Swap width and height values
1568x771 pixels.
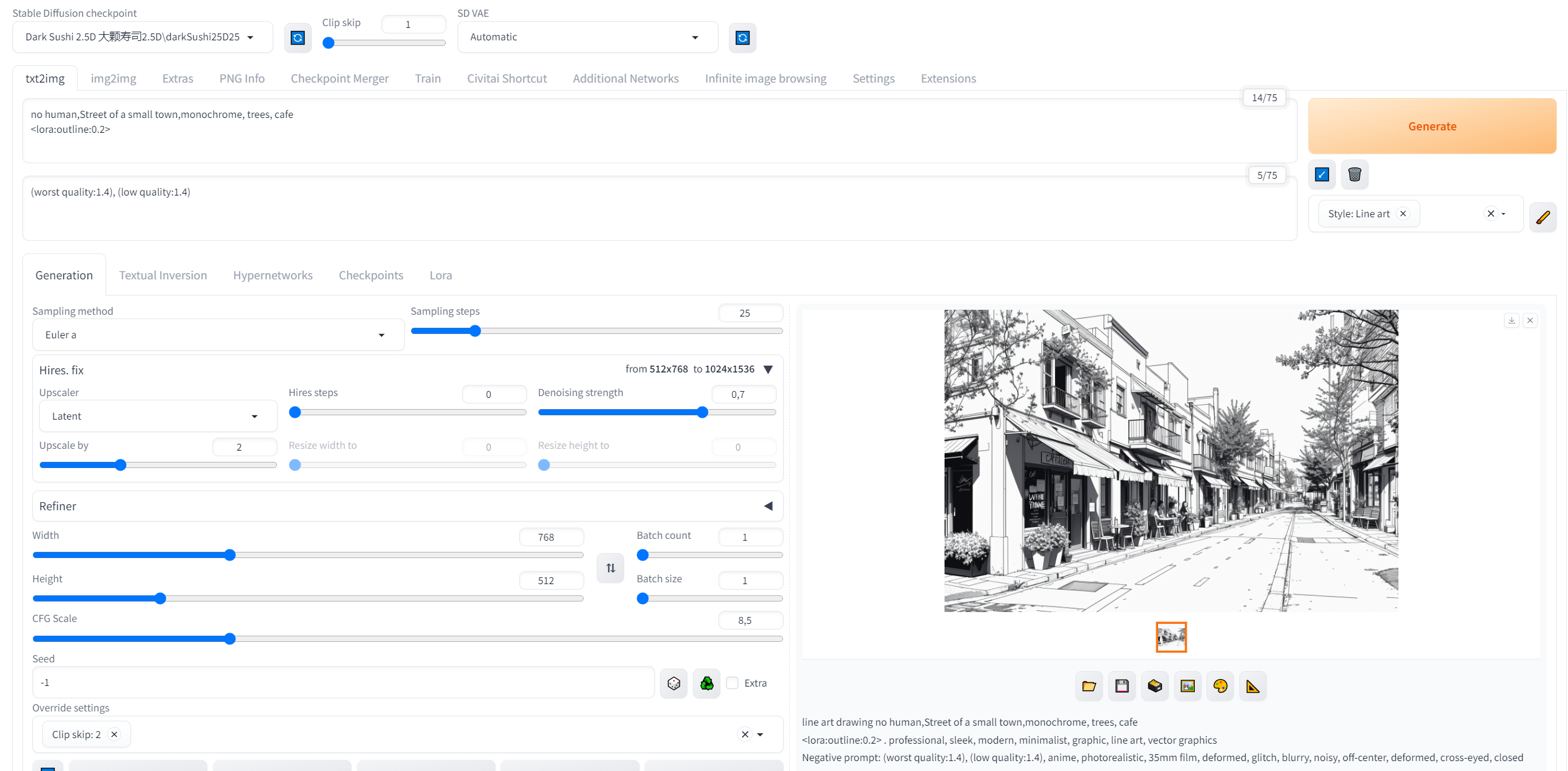(x=610, y=568)
